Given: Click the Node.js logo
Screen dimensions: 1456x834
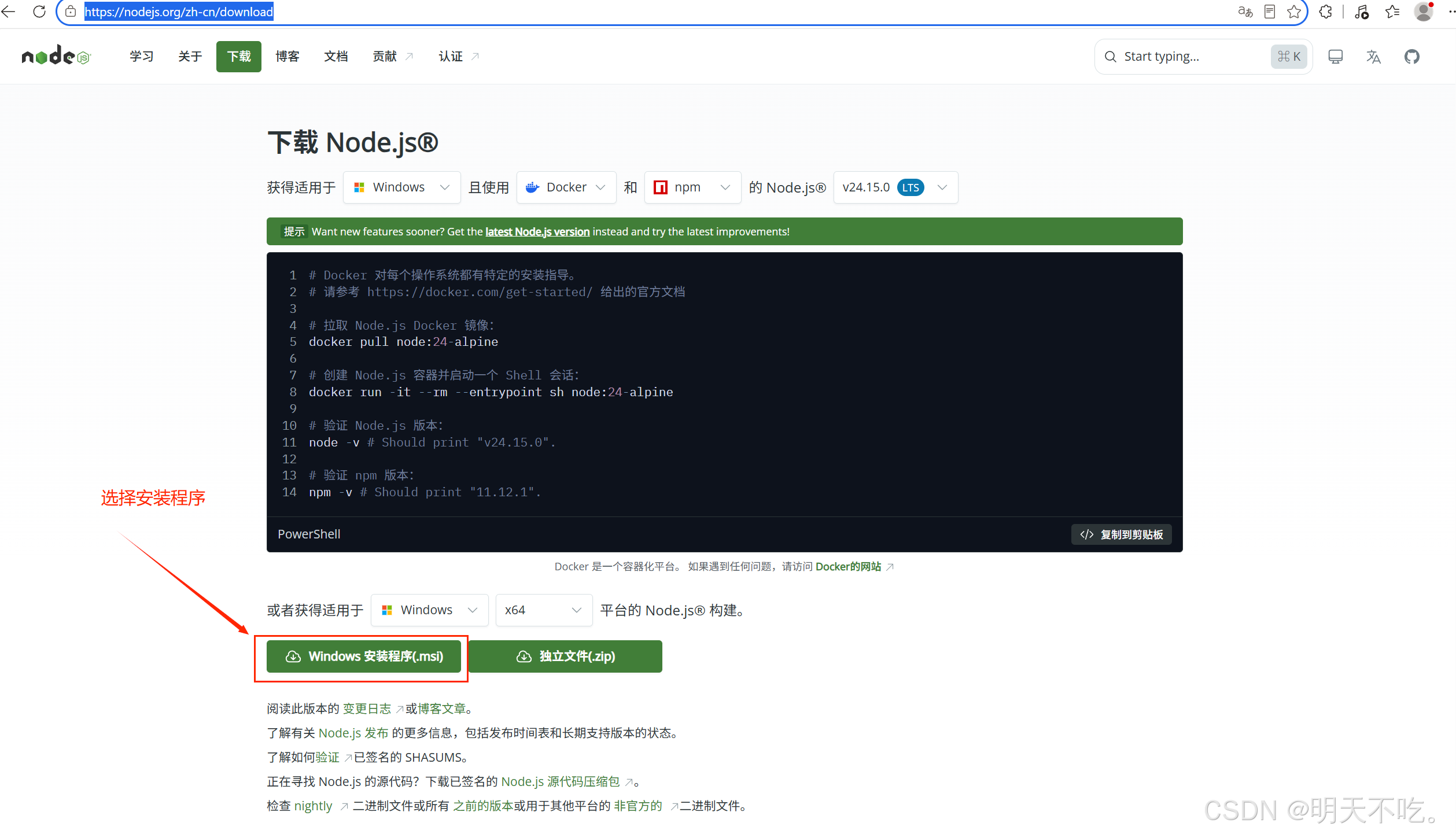Looking at the screenshot, I should [x=56, y=56].
